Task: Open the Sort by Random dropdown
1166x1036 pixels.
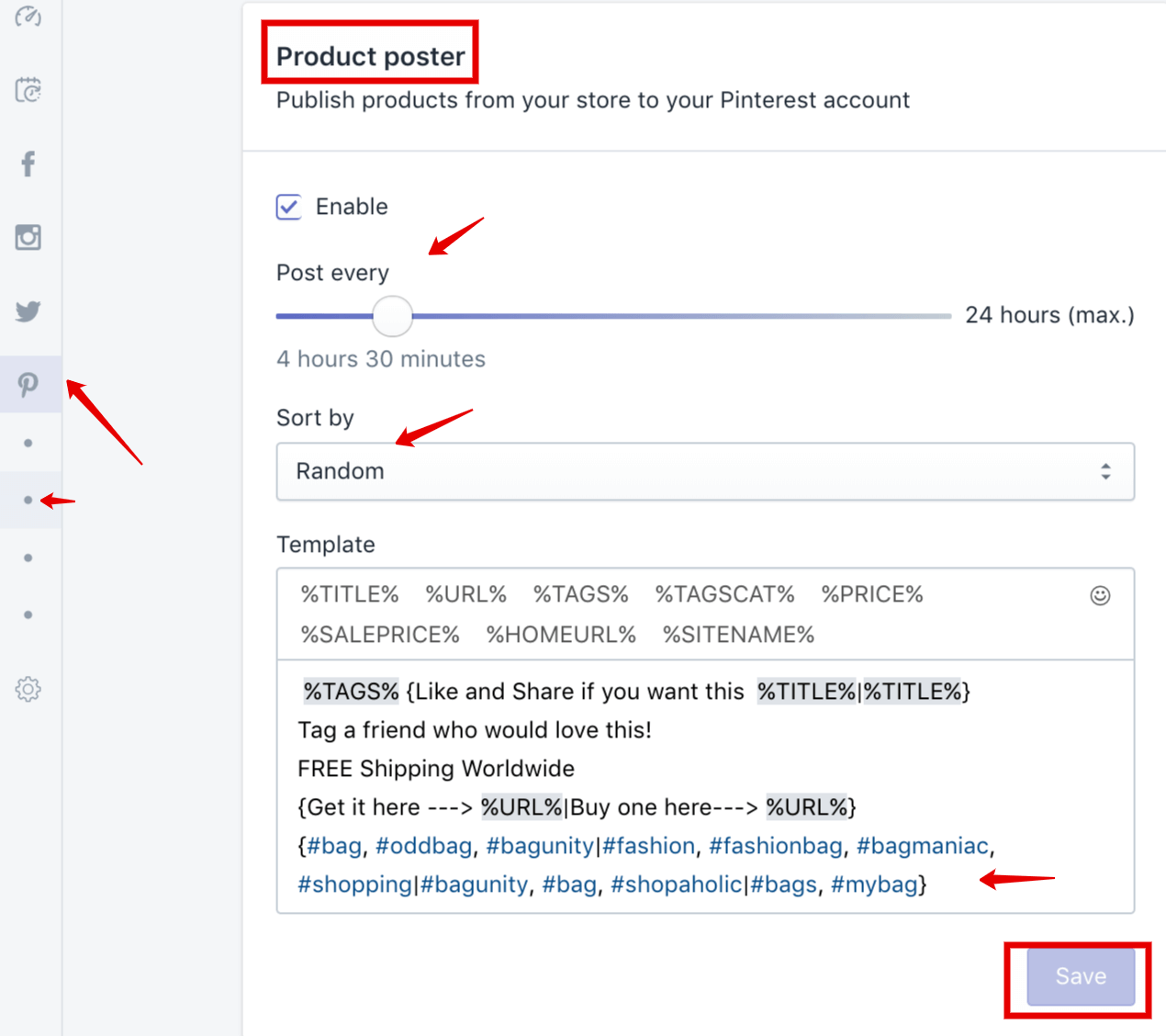Action: (705, 471)
